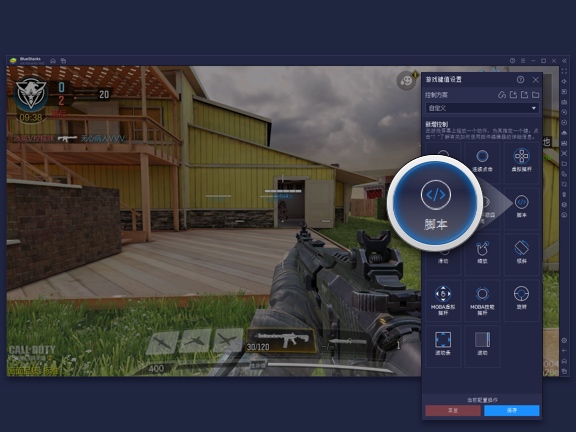Add the repeated tap control with circle icon
Screen dimensions: 576x432
coord(482,162)
